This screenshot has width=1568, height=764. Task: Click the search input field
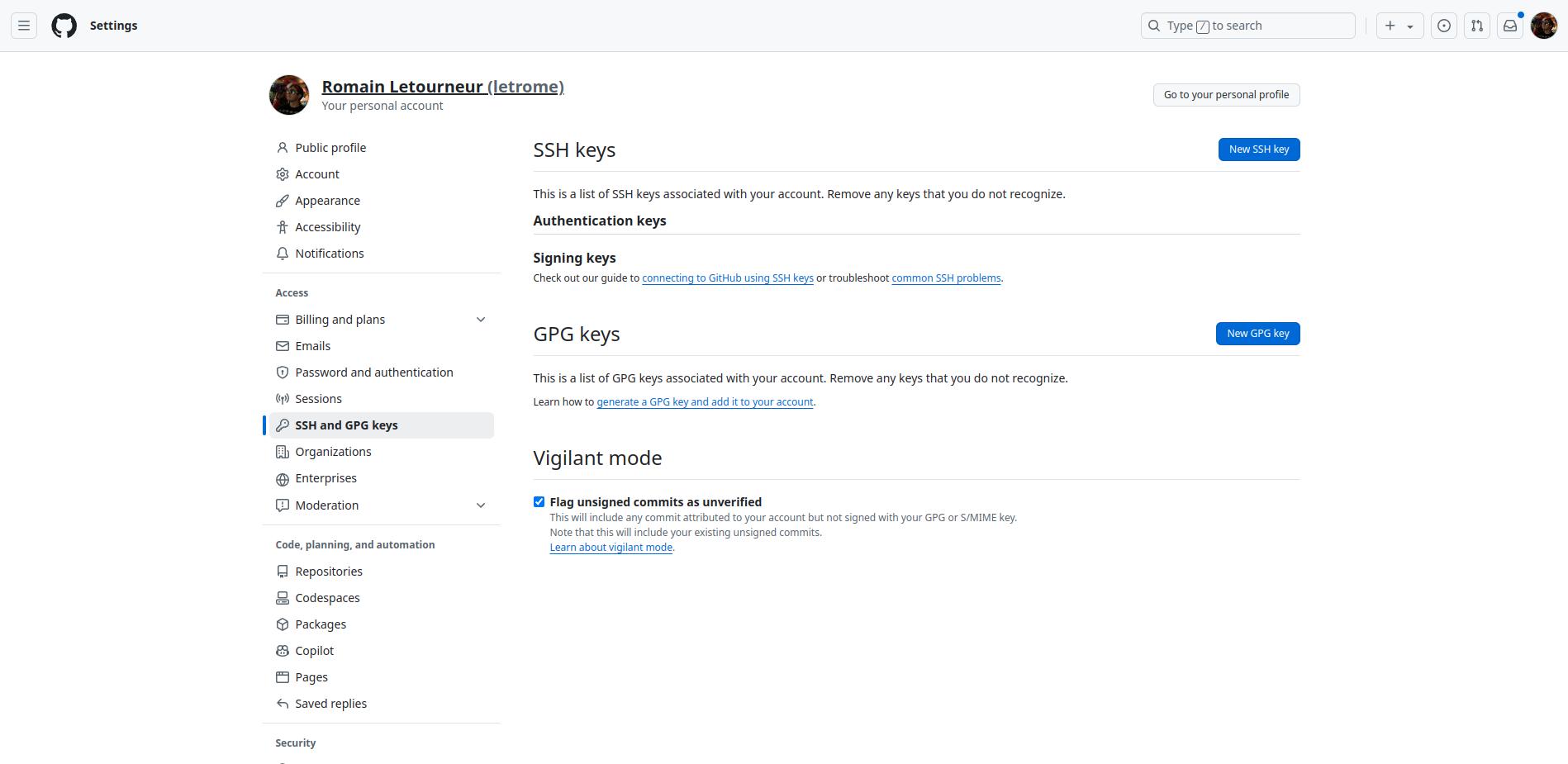(x=1247, y=26)
